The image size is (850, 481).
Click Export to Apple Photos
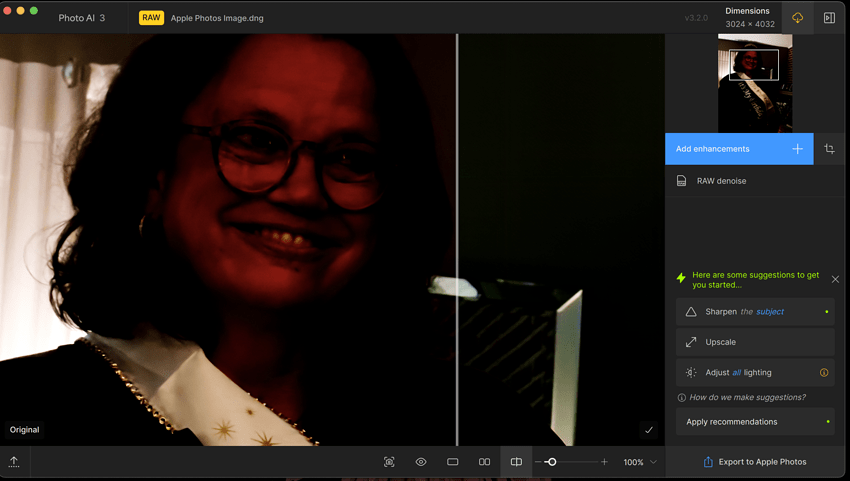(755, 462)
